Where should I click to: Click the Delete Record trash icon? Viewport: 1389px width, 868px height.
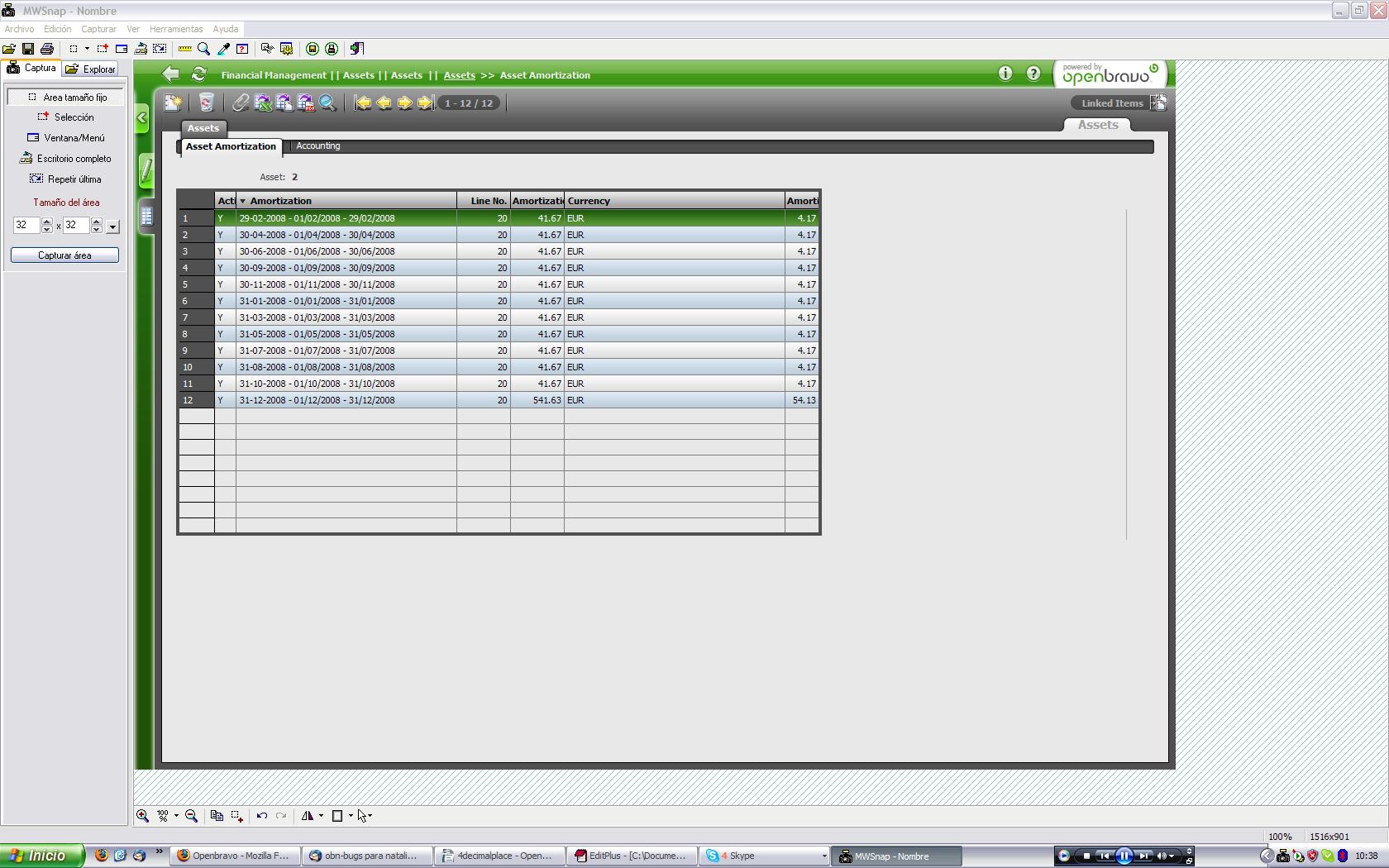(x=206, y=103)
